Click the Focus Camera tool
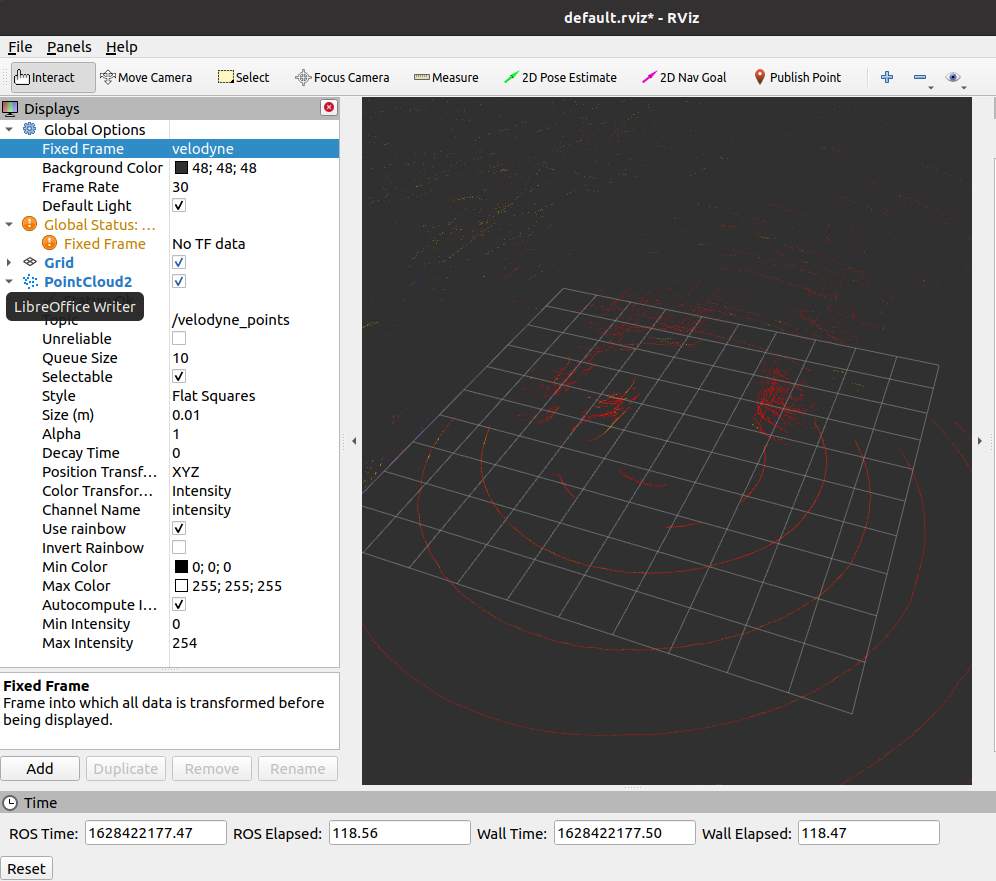This screenshot has width=996, height=881. coord(342,77)
